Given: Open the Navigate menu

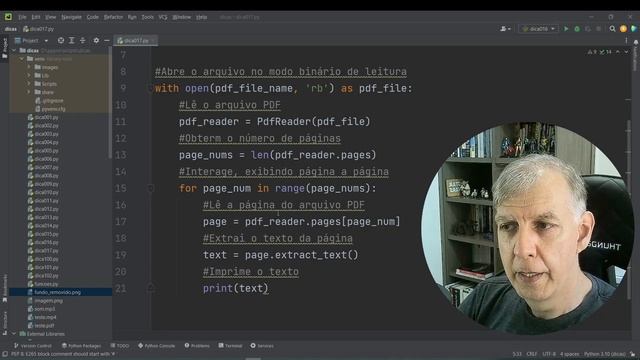Looking at the screenshot, I should (71, 17).
